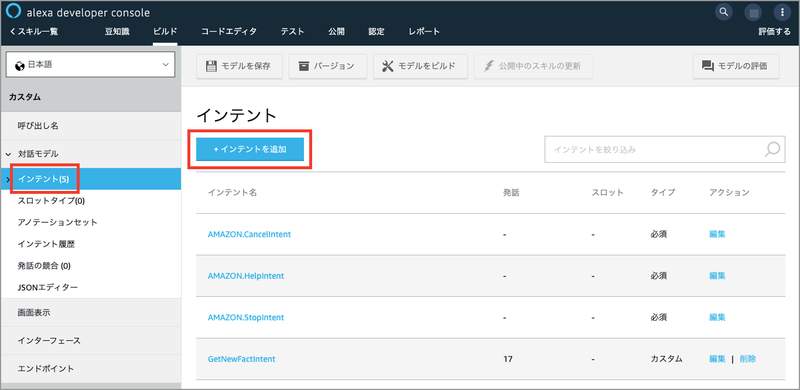
Task: Open the AMAZON.CancelIntent link
Action: [249, 234]
